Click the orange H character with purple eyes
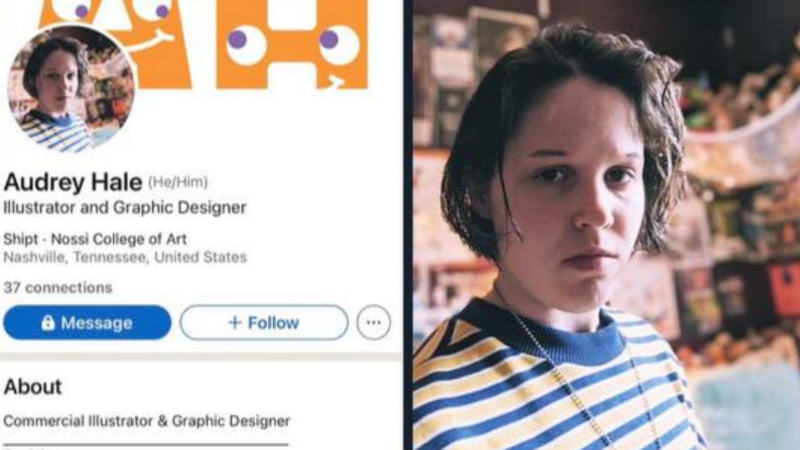 click(292, 44)
